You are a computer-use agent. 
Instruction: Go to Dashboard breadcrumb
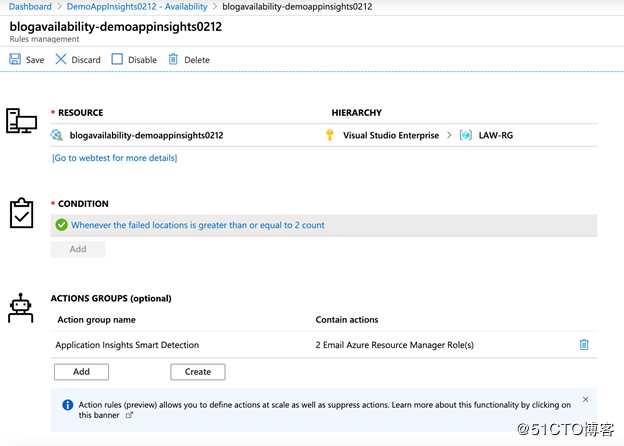(x=30, y=7)
